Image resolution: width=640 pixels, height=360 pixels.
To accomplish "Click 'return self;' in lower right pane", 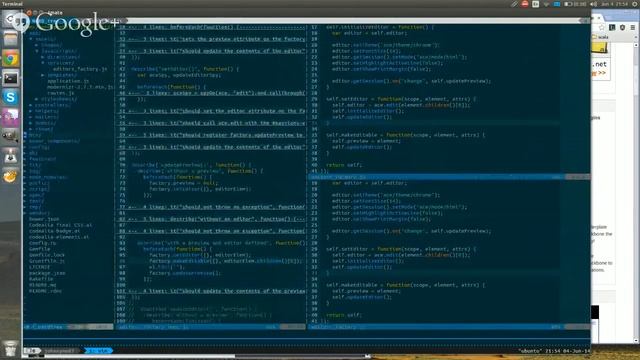I will click(344, 315).
